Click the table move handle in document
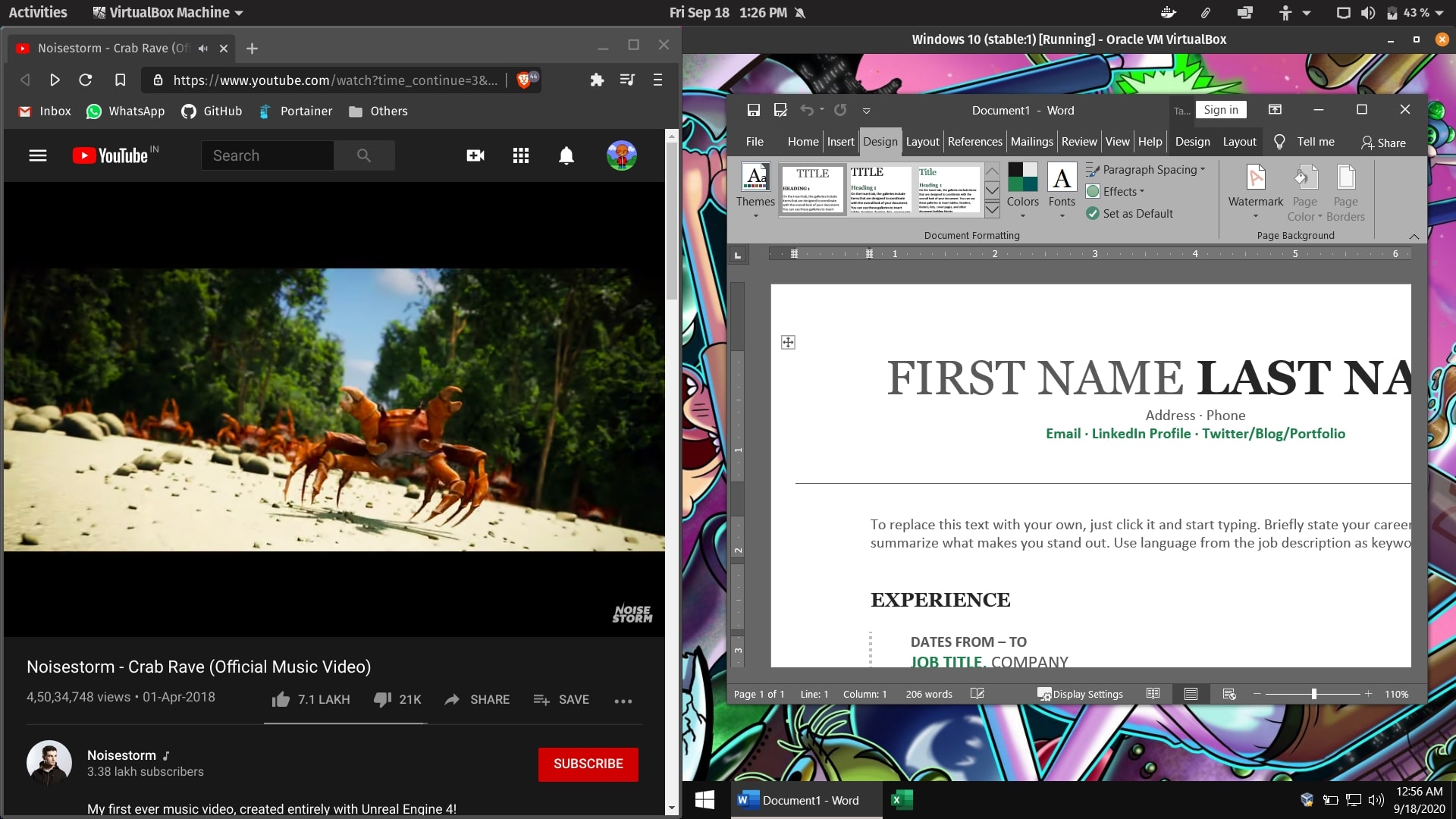Image resolution: width=1456 pixels, height=819 pixels. coord(788,343)
